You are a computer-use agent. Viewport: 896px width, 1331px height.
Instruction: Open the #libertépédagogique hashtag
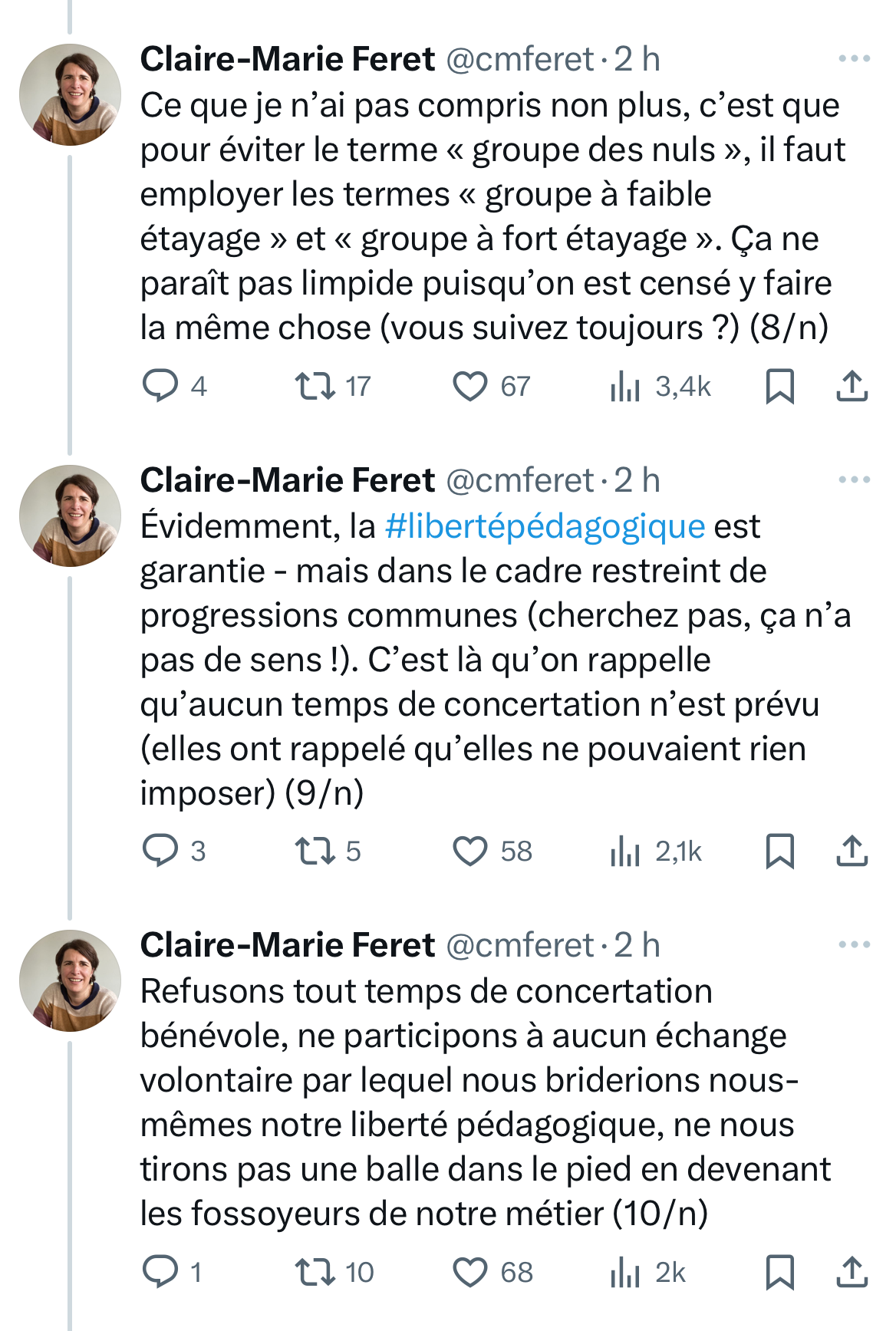point(545,527)
